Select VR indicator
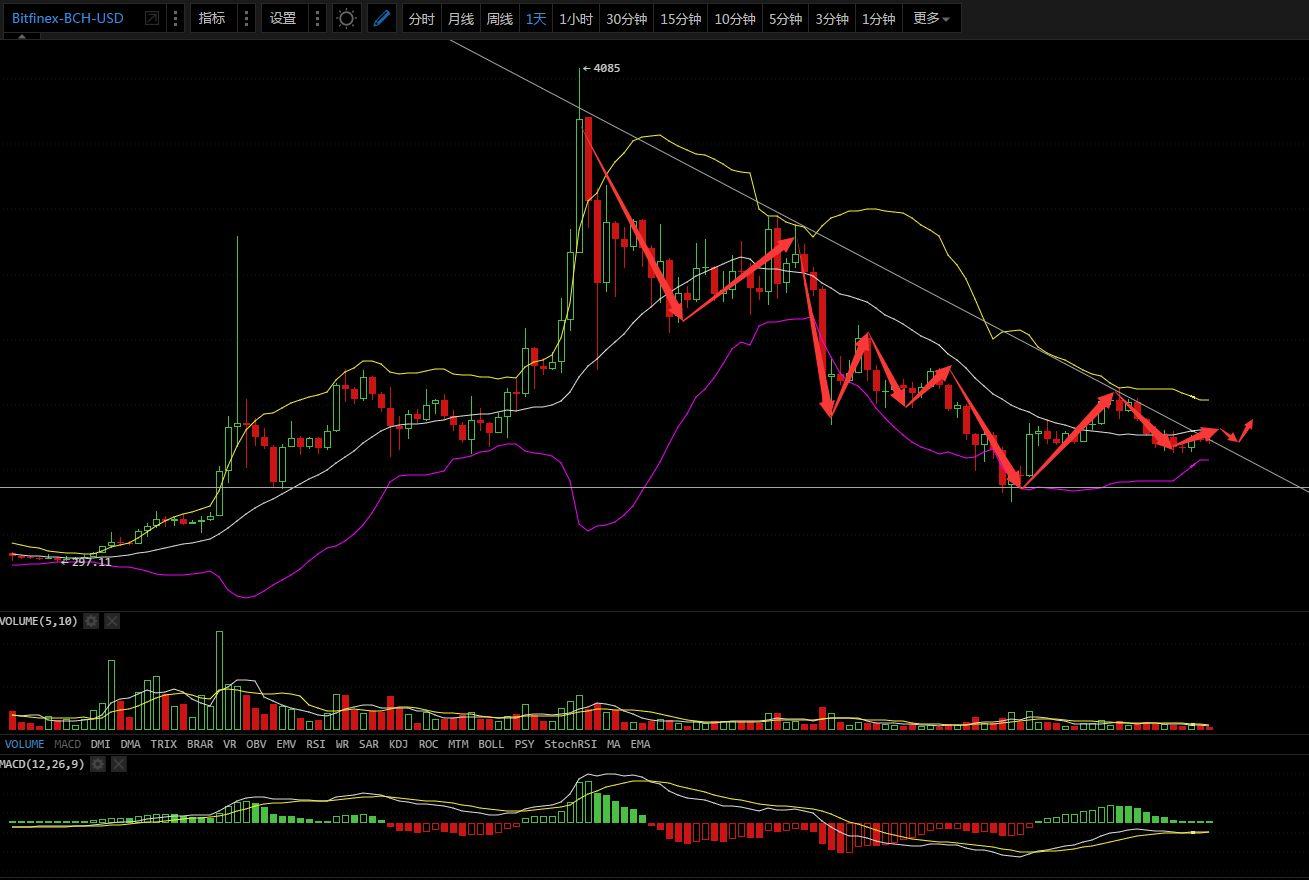 [x=230, y=744]
